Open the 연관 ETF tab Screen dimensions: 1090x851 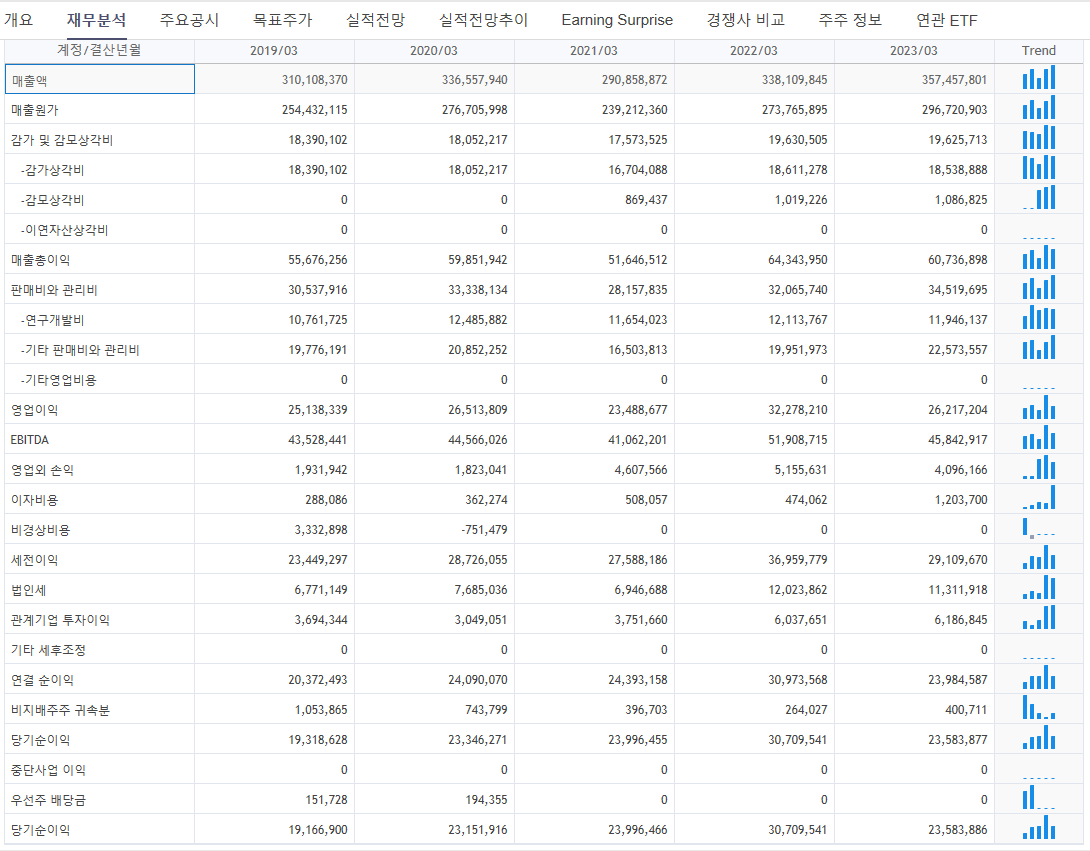pyautogui.click(x=947, y=20)
